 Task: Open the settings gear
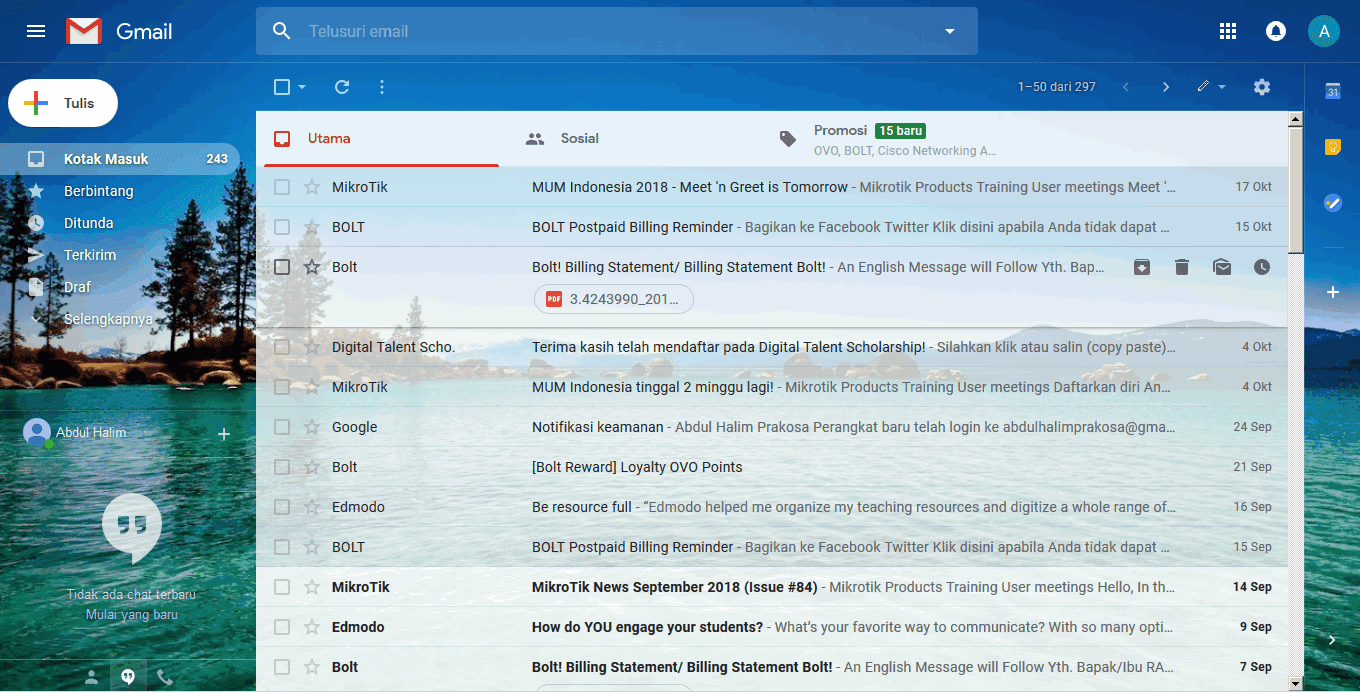point(1262,87)
